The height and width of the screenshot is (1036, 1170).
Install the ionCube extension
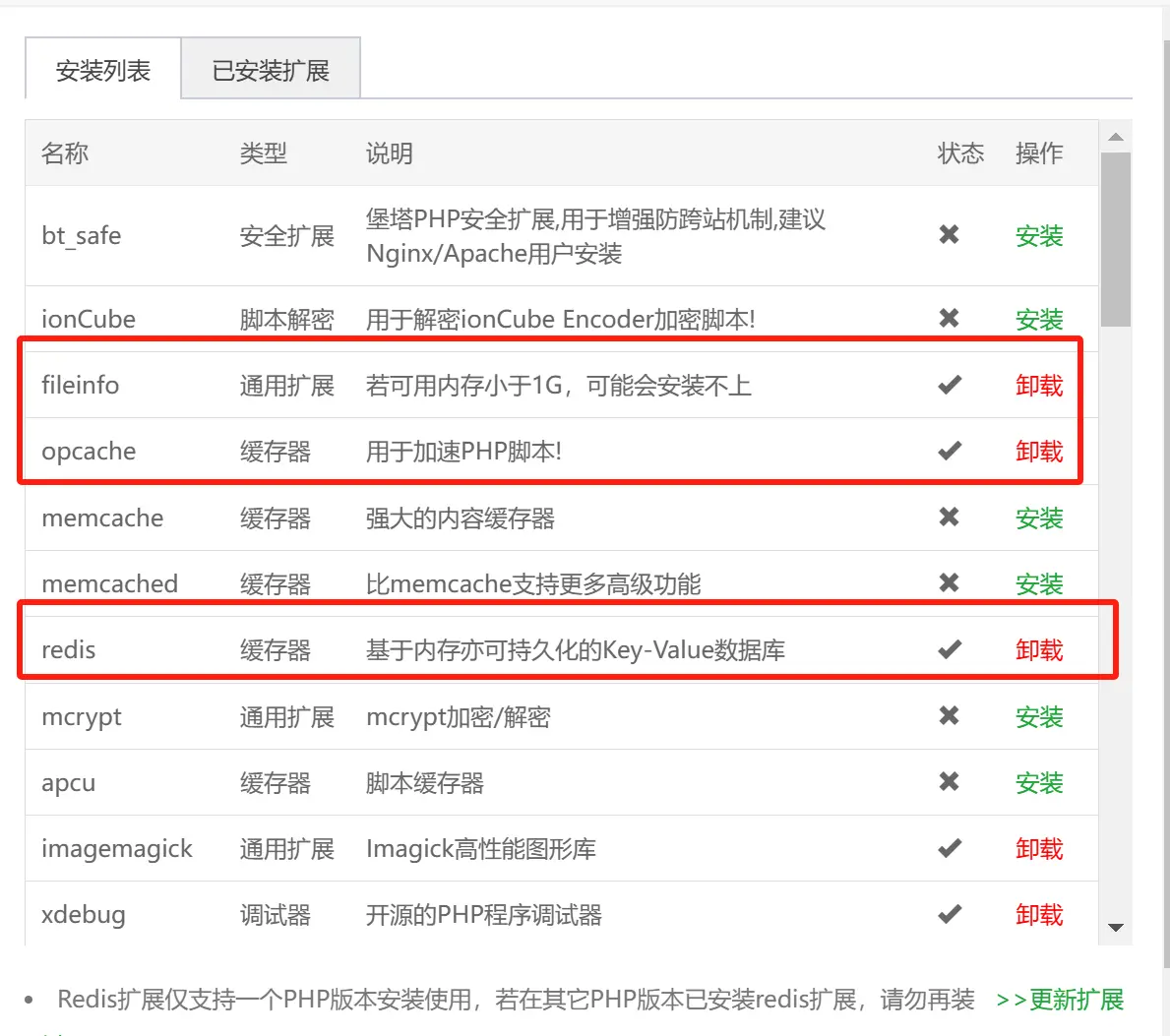pos(1038,320)
